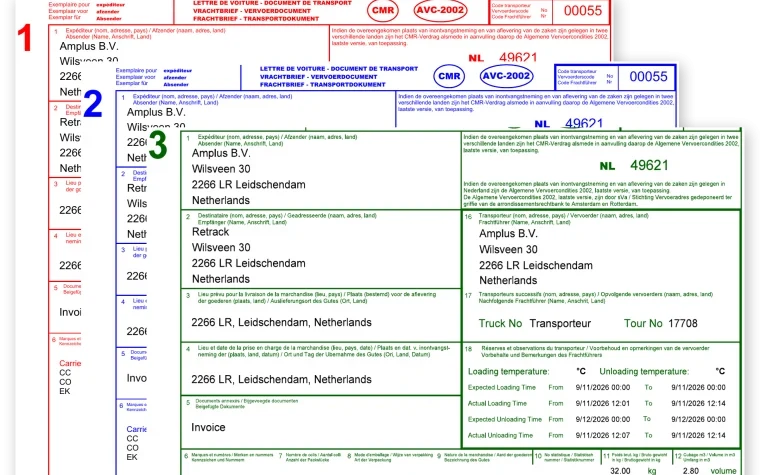Viewport: 760px width, 475px height.
Task: Click delivery place in green box 3
Action: [282, 323]
